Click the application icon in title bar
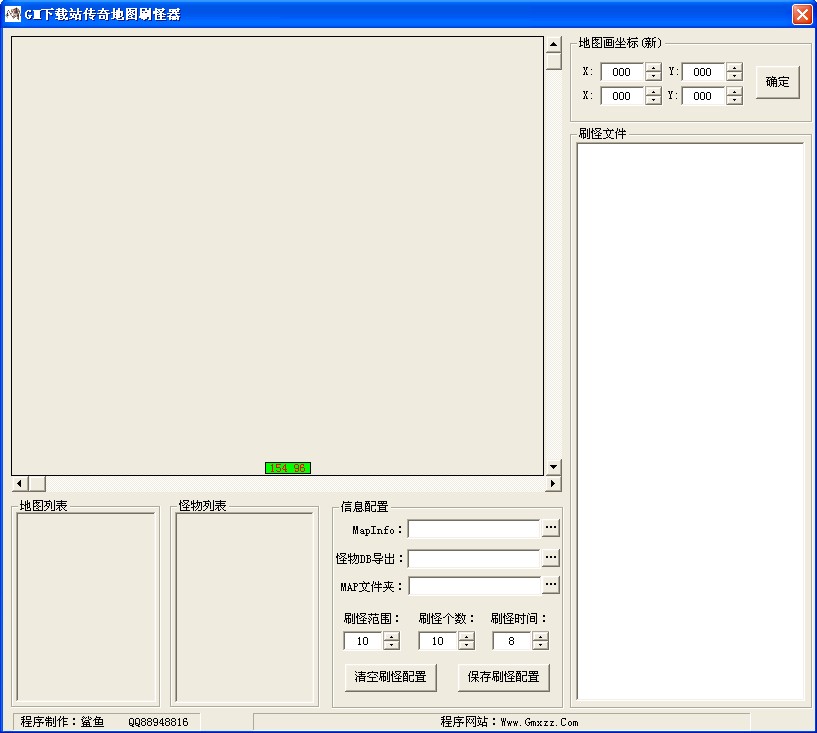The height and width of the screenshot is (733, 817). pos(13,14)
